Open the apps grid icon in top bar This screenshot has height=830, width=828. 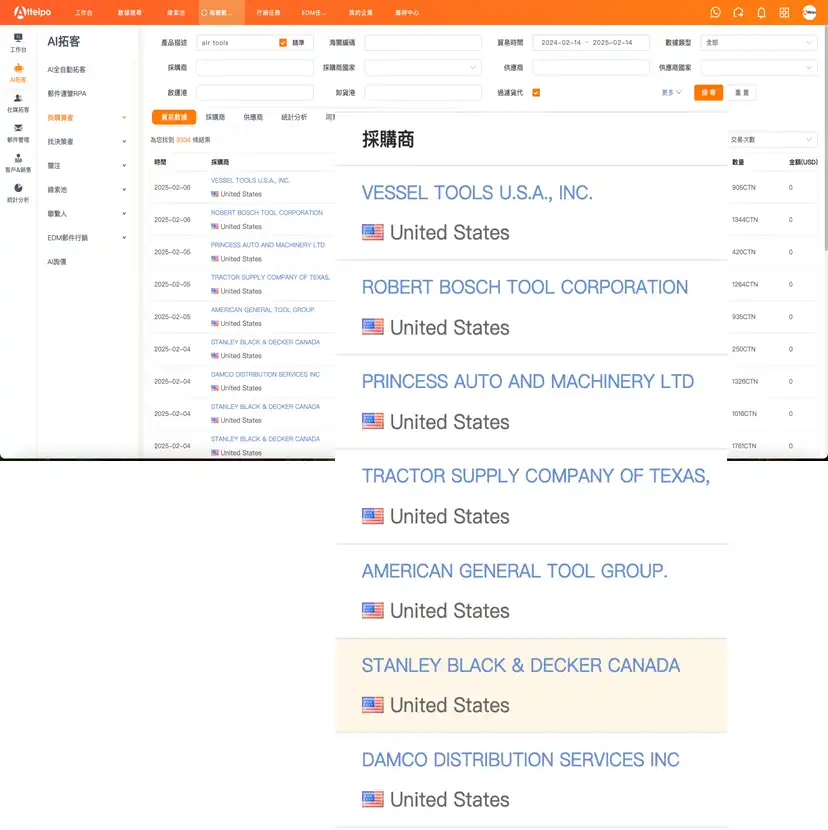coord(784,12)
